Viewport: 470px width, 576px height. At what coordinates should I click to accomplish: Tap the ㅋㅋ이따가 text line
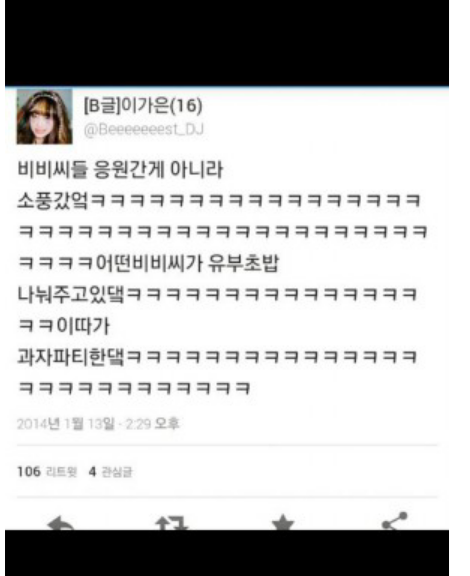64,326
